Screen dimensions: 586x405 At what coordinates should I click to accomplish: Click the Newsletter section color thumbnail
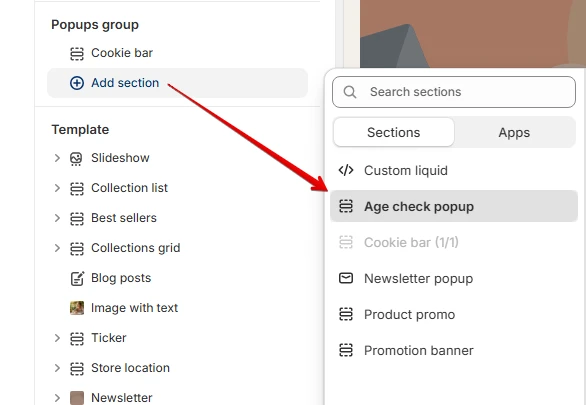77,398
